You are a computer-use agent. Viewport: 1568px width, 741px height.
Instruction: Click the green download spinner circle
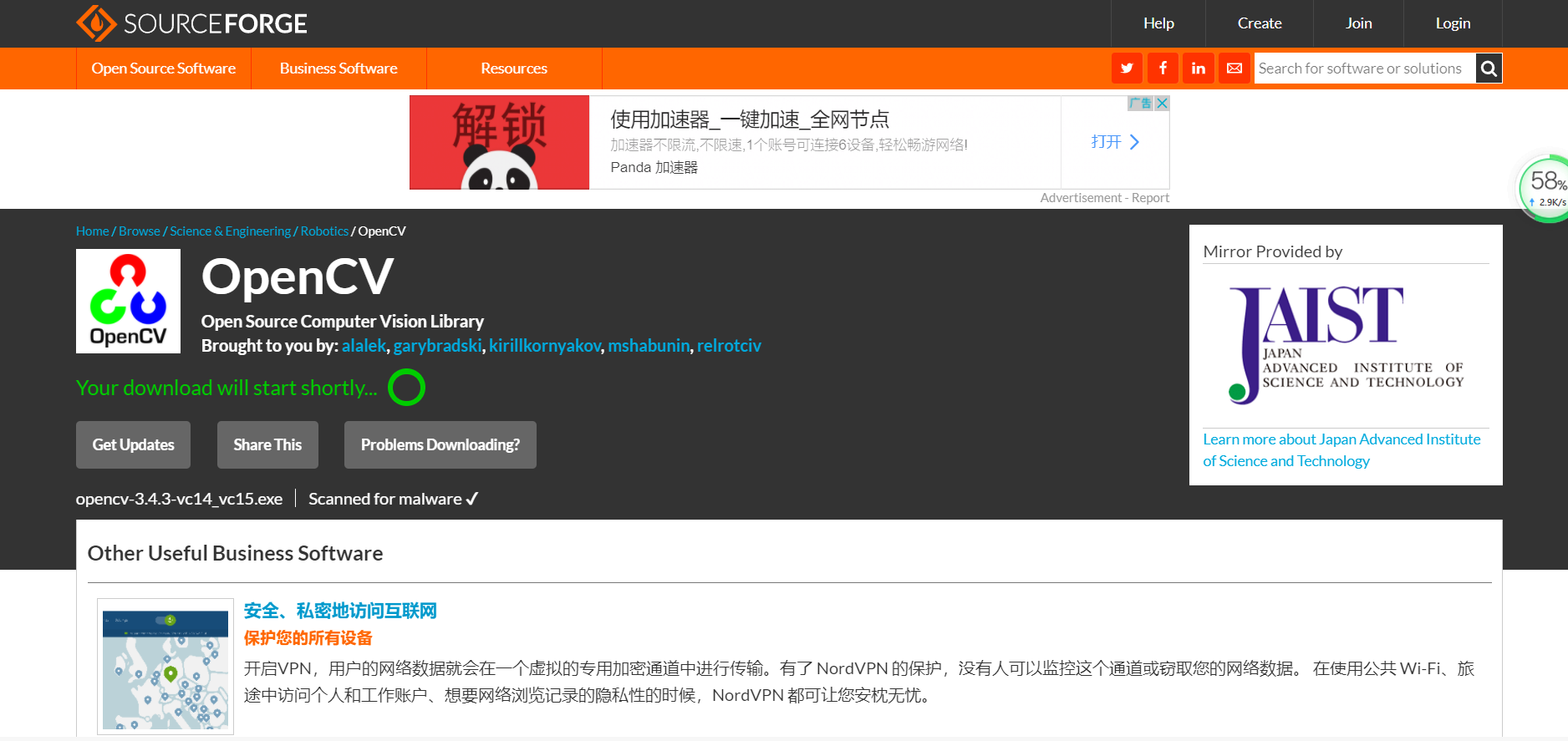406,388
